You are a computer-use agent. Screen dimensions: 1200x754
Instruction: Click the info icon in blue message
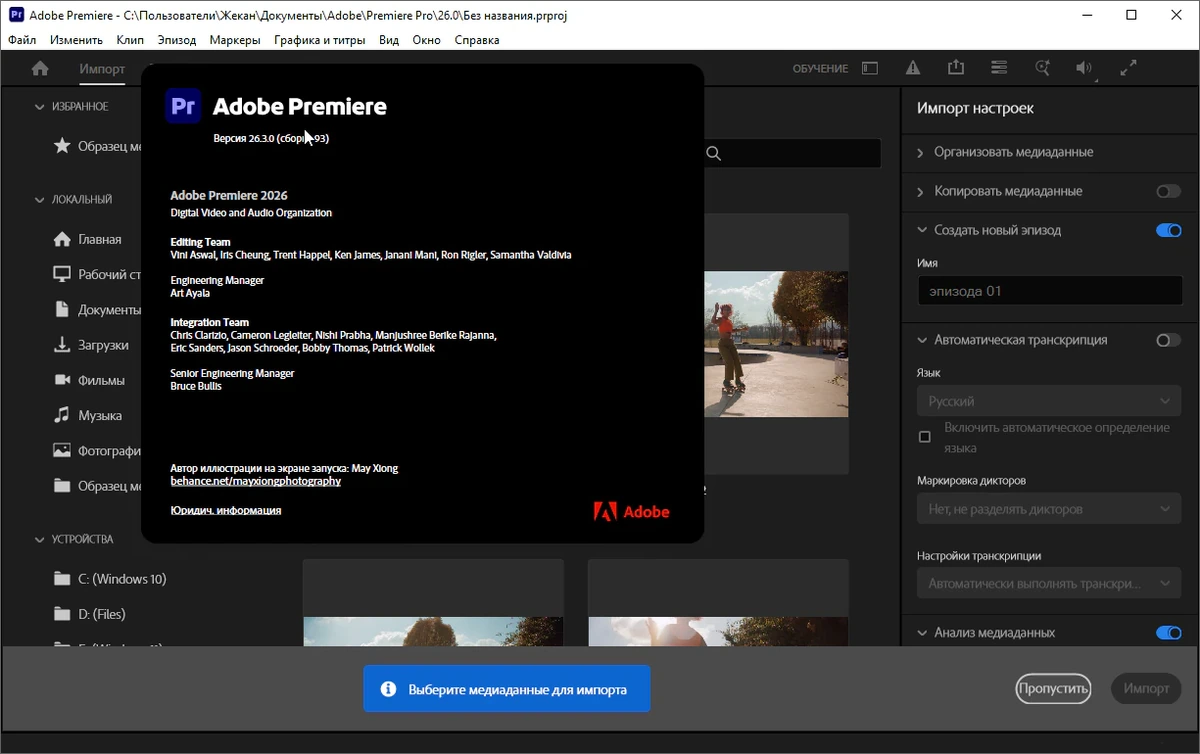click(x=388, y=689)
